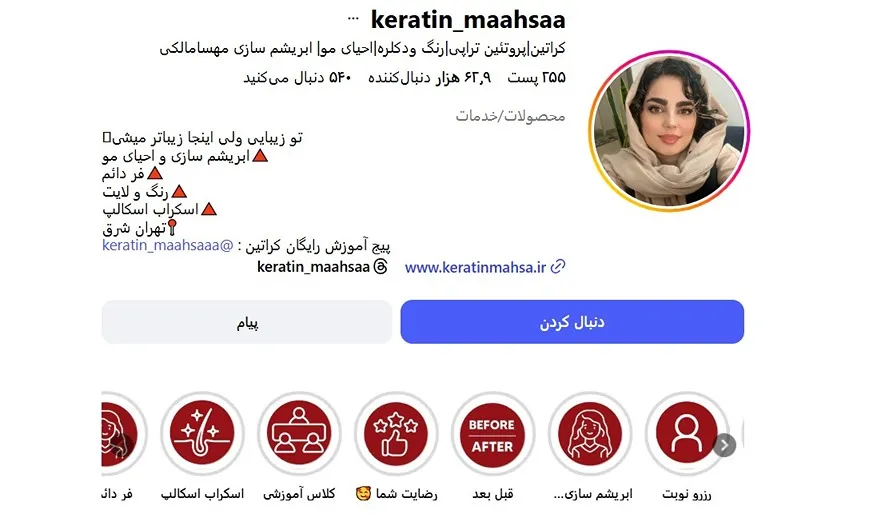873x522 pixels.
Task: View the profile picture story
Action: pos(669,131)
